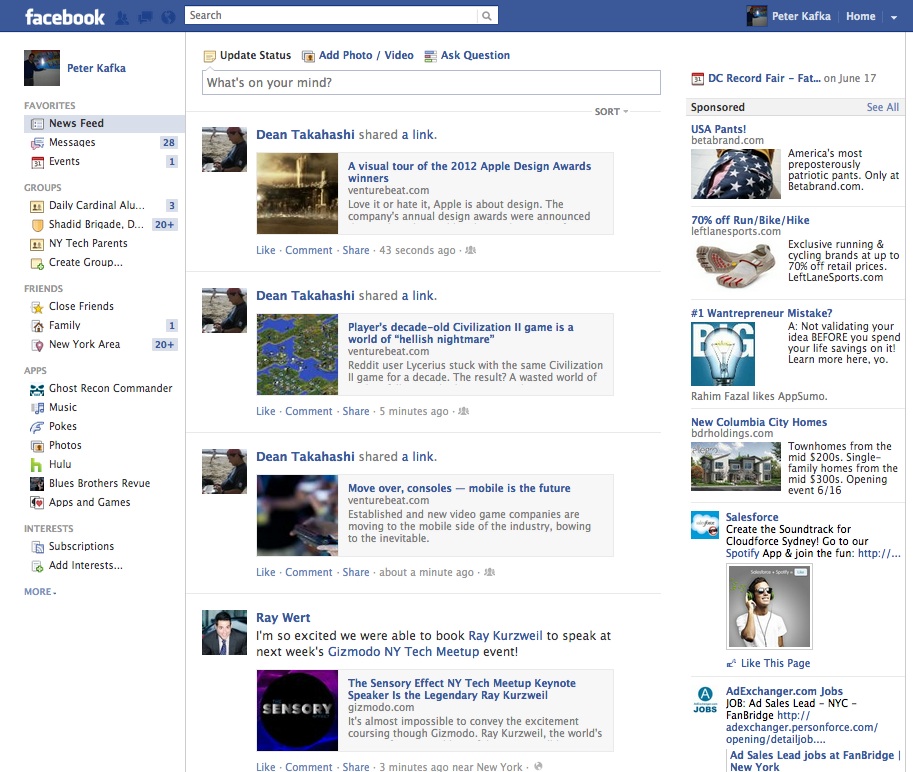
Task: Click the Family list house icon
Action: point(37,326)
